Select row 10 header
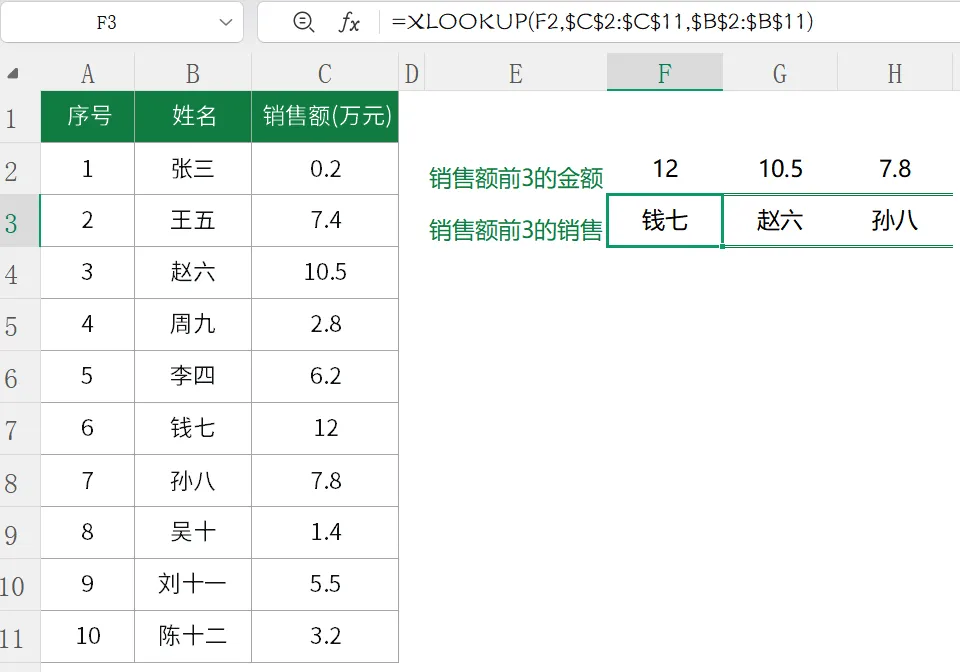This screenshot has width=960, height=672. 20,584
